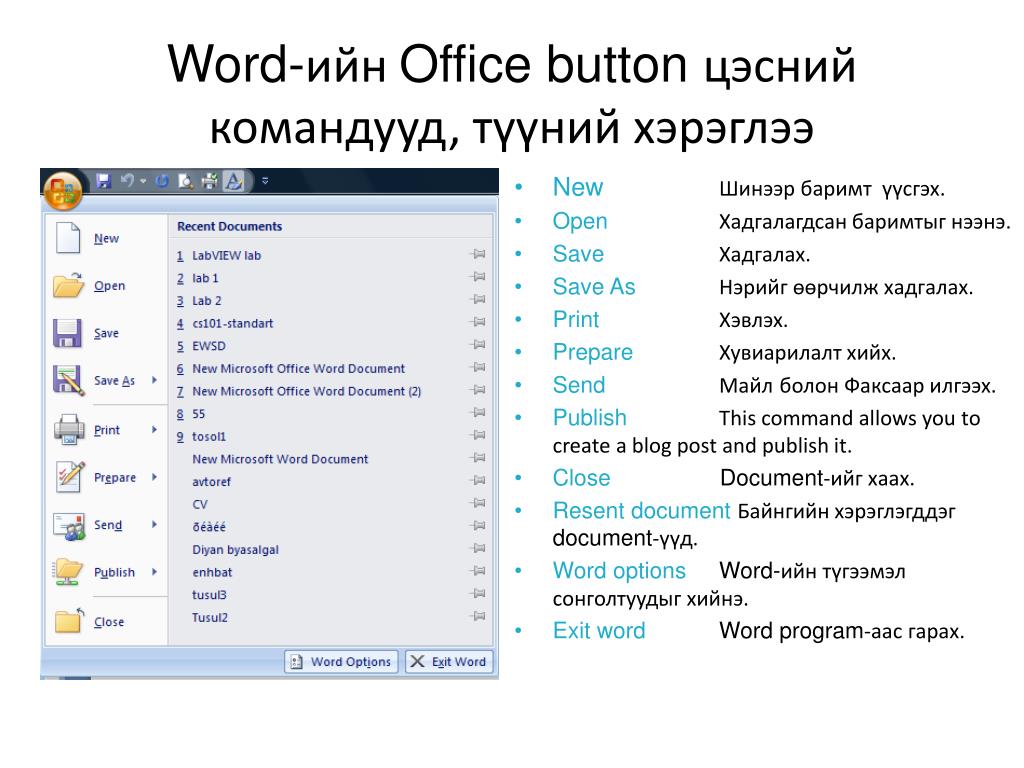Click the teal Prepare heading in slide list
This screenshot has width=1024, height=768.
pyautogui.click(x=593, y=352)
